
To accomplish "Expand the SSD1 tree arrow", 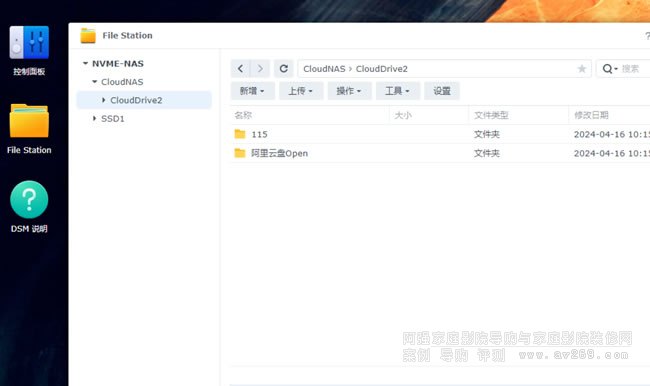I will point(95,118).
